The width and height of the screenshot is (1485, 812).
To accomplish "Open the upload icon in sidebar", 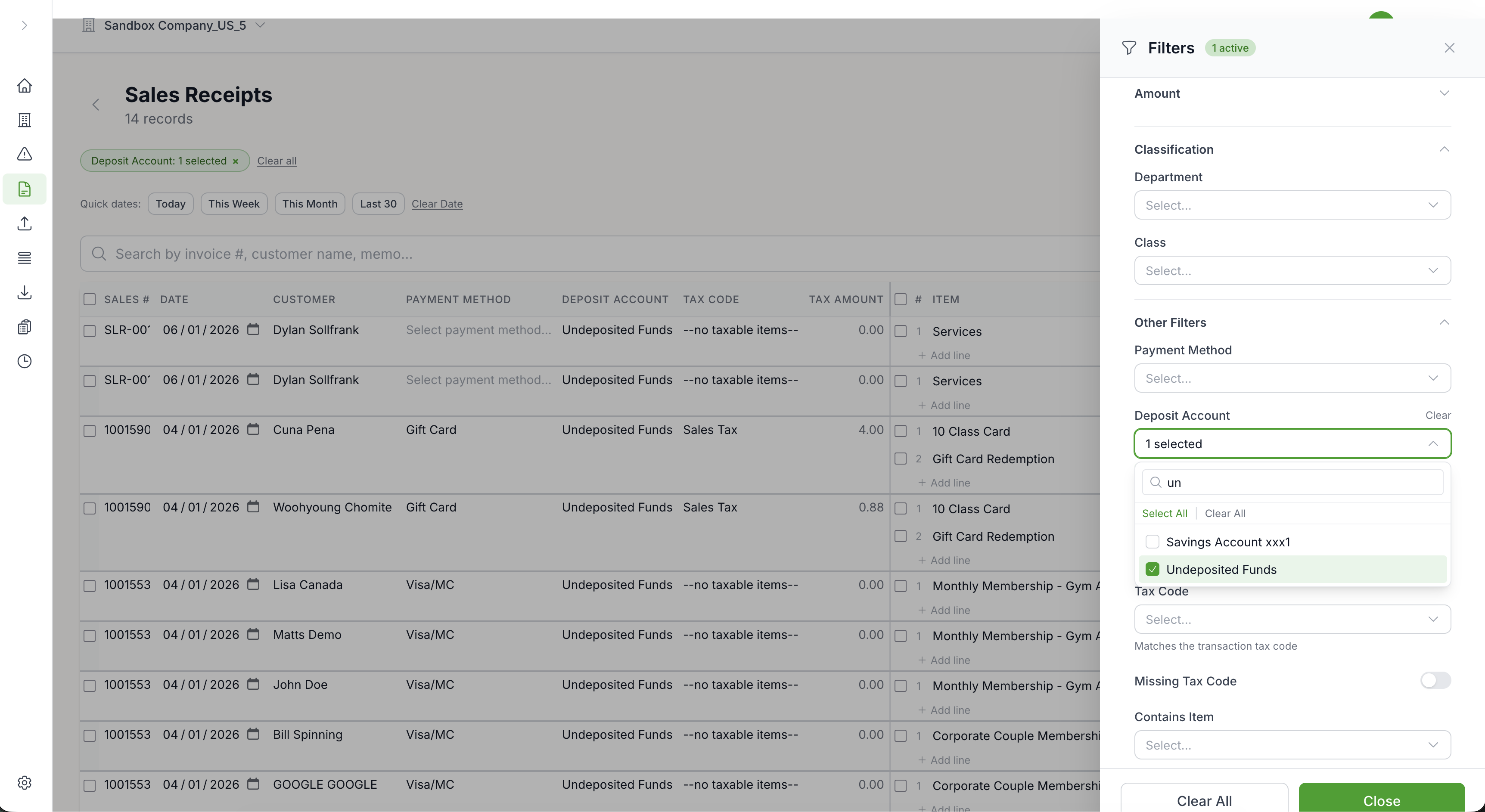I will pyautogui.click(x=24, y=223).
